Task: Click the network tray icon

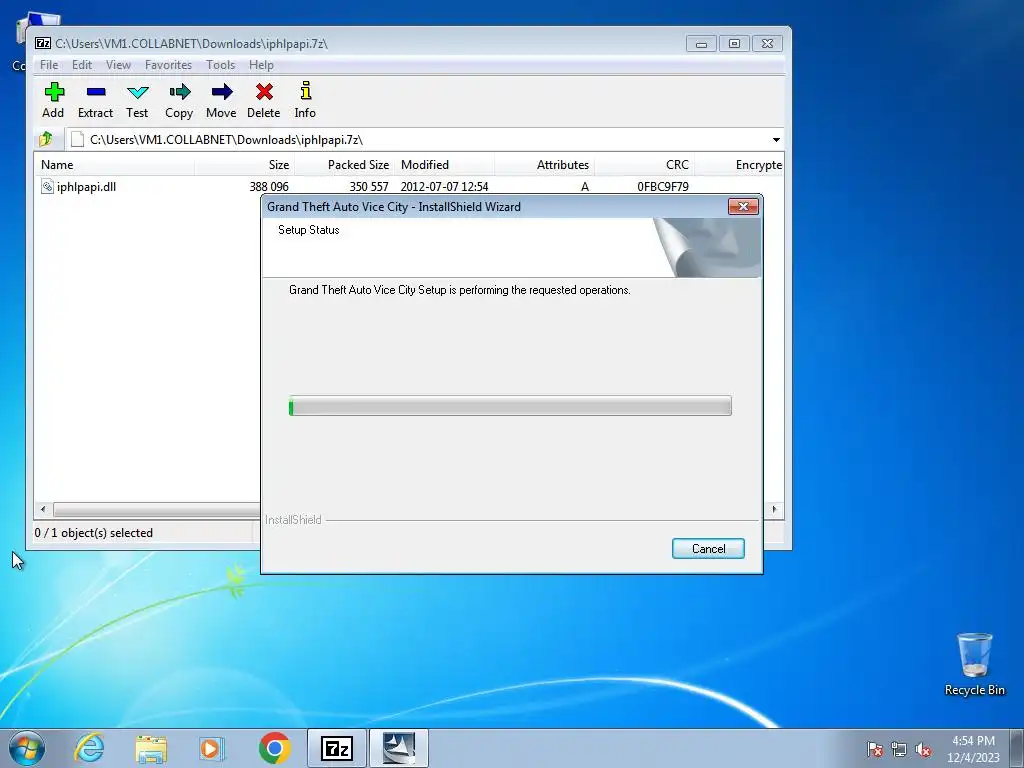Action: [899, 750]
